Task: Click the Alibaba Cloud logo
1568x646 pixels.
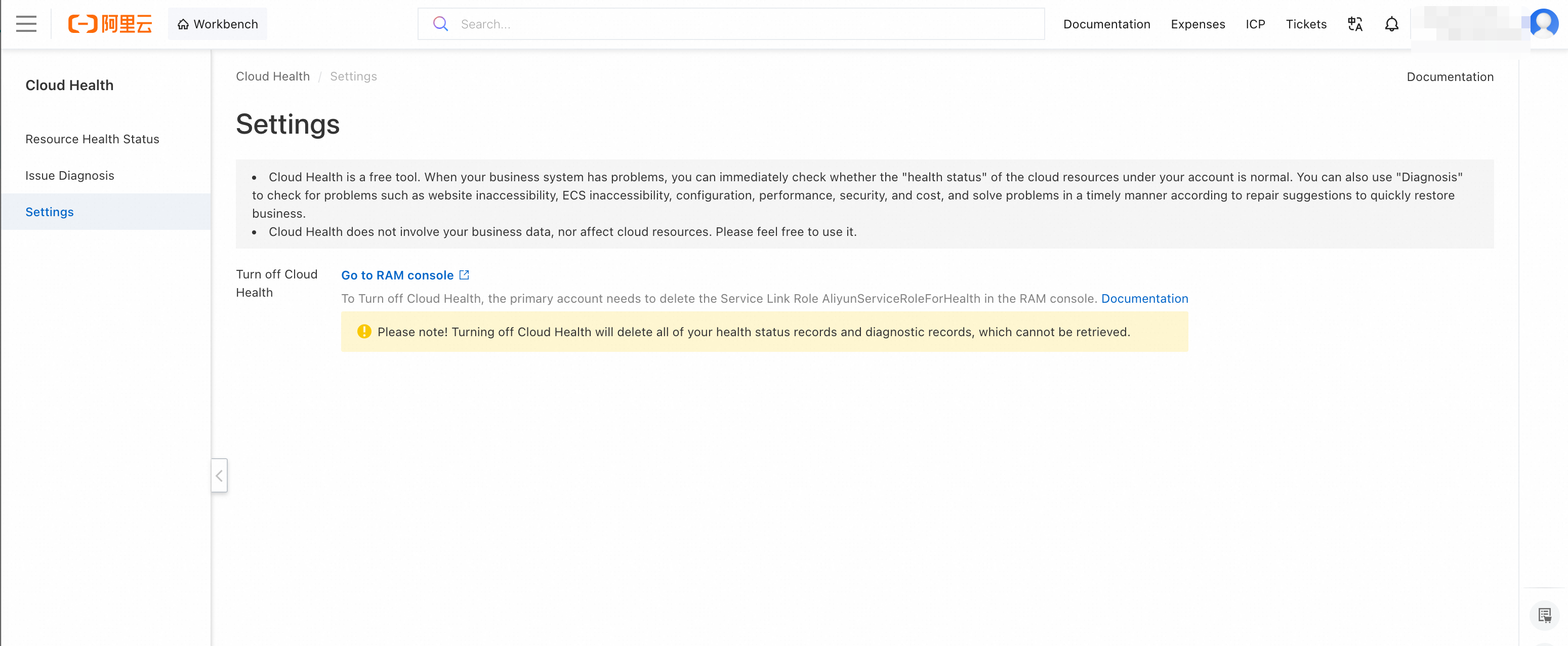Action: click(x=110, y=24)
